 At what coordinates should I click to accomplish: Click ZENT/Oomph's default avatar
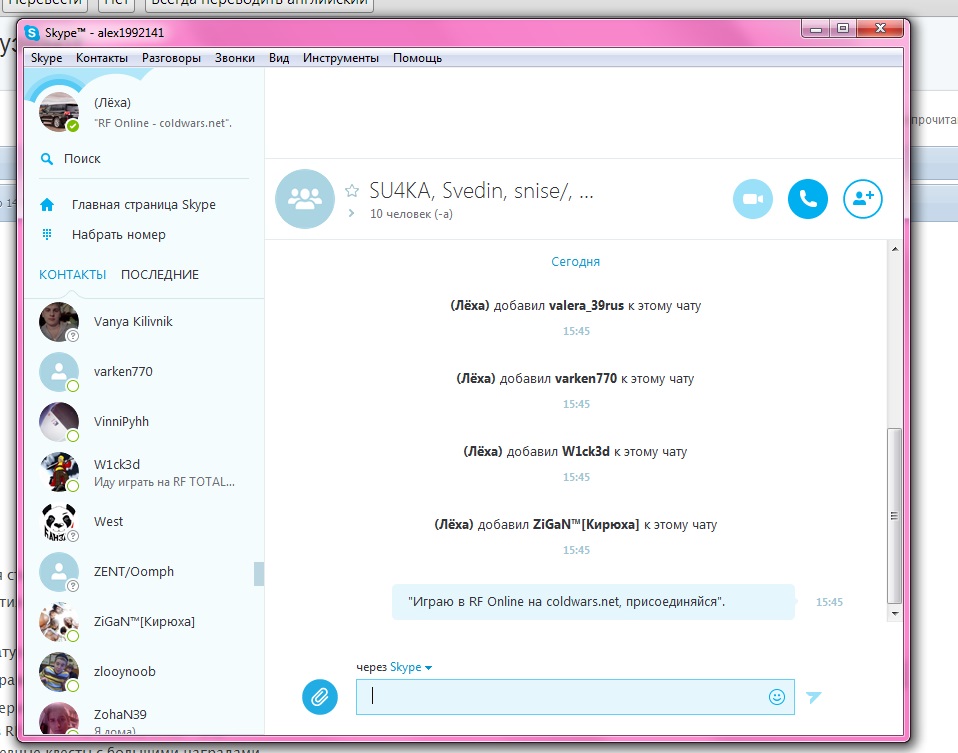point(59,572)
